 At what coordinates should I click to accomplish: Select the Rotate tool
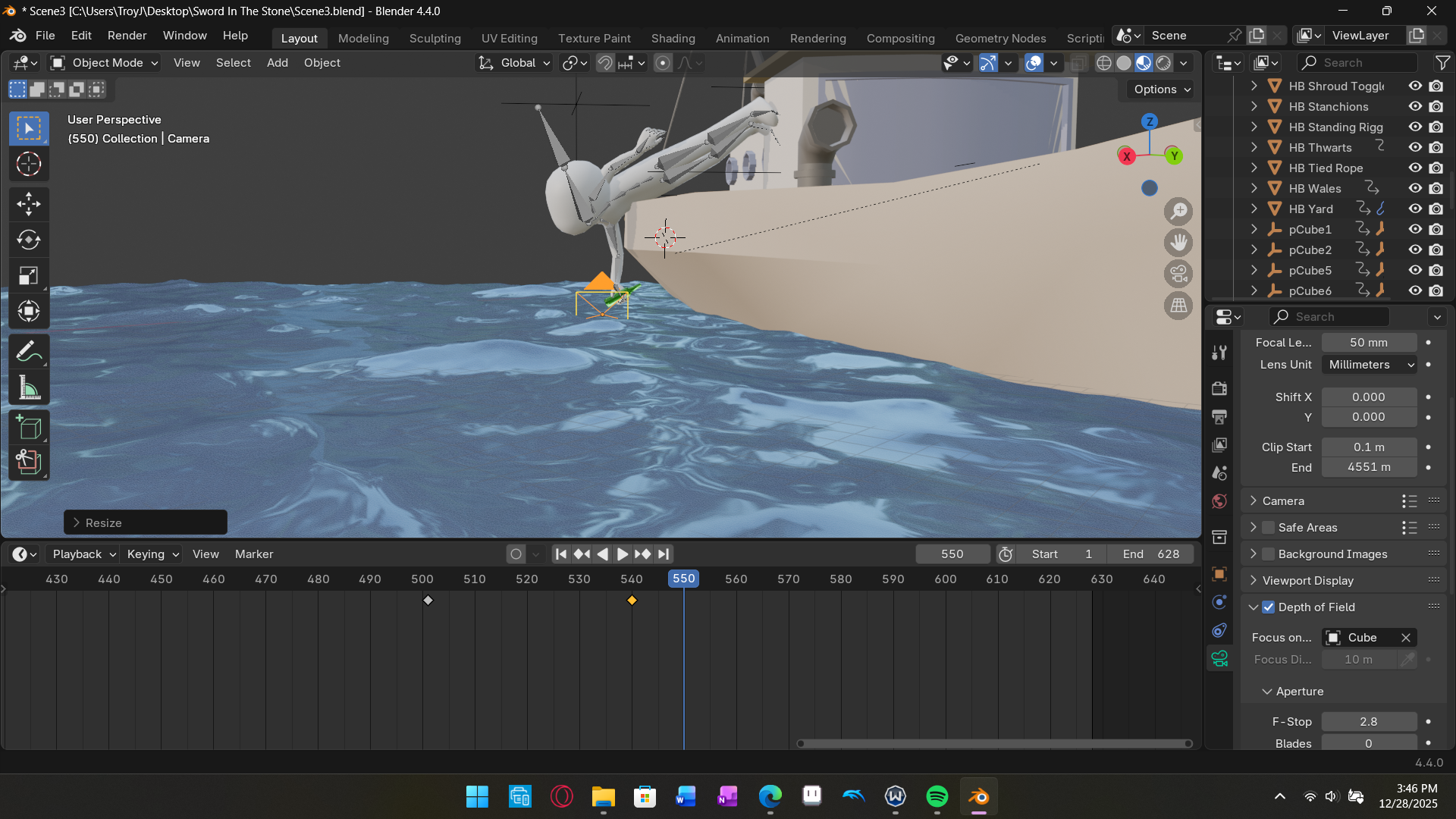pyautogui.click(x=29, y=240)
